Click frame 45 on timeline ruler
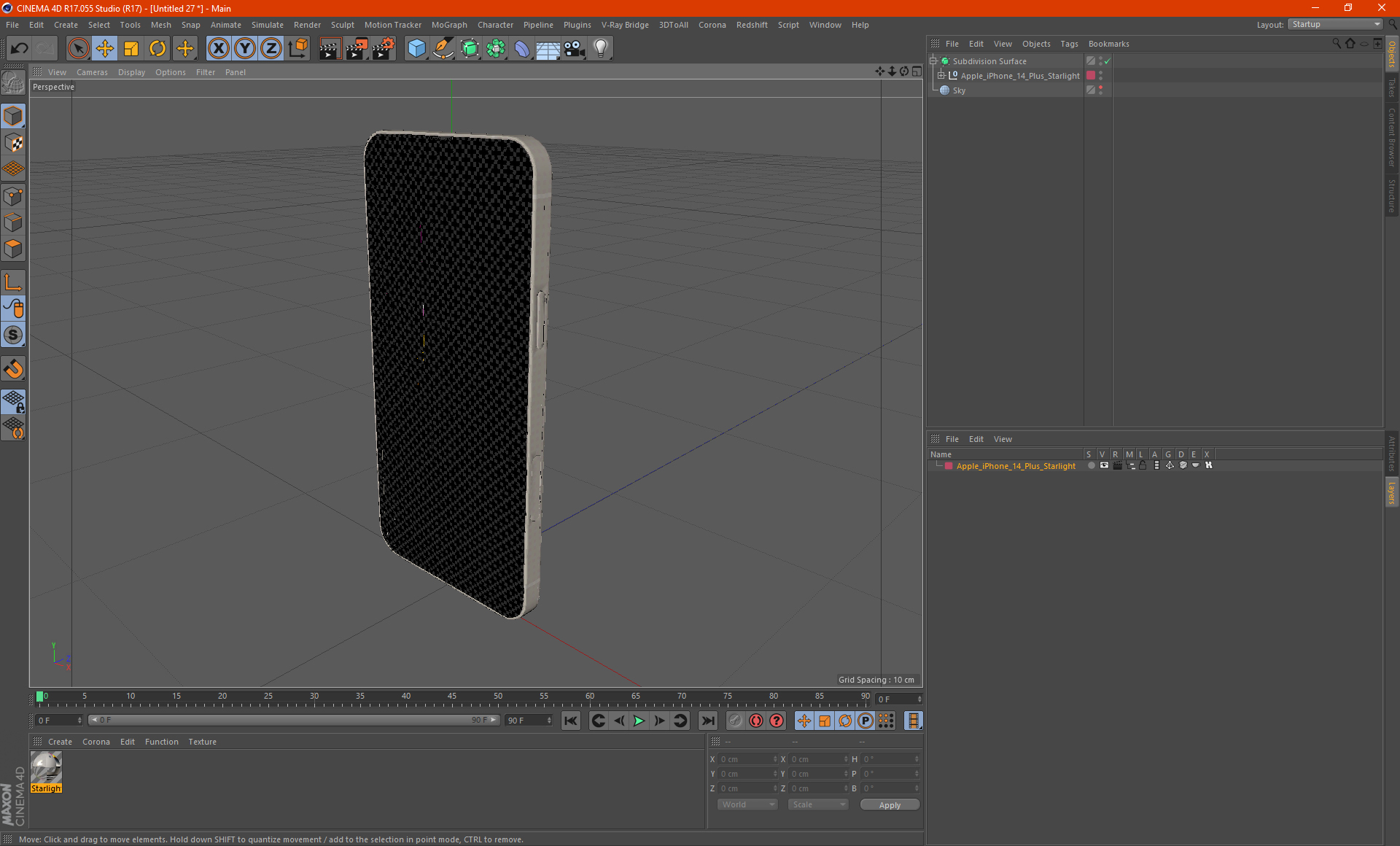Image resolution: width=1400 pixels, height=846 pixels. pyautogui.click(x=452, y=698)
